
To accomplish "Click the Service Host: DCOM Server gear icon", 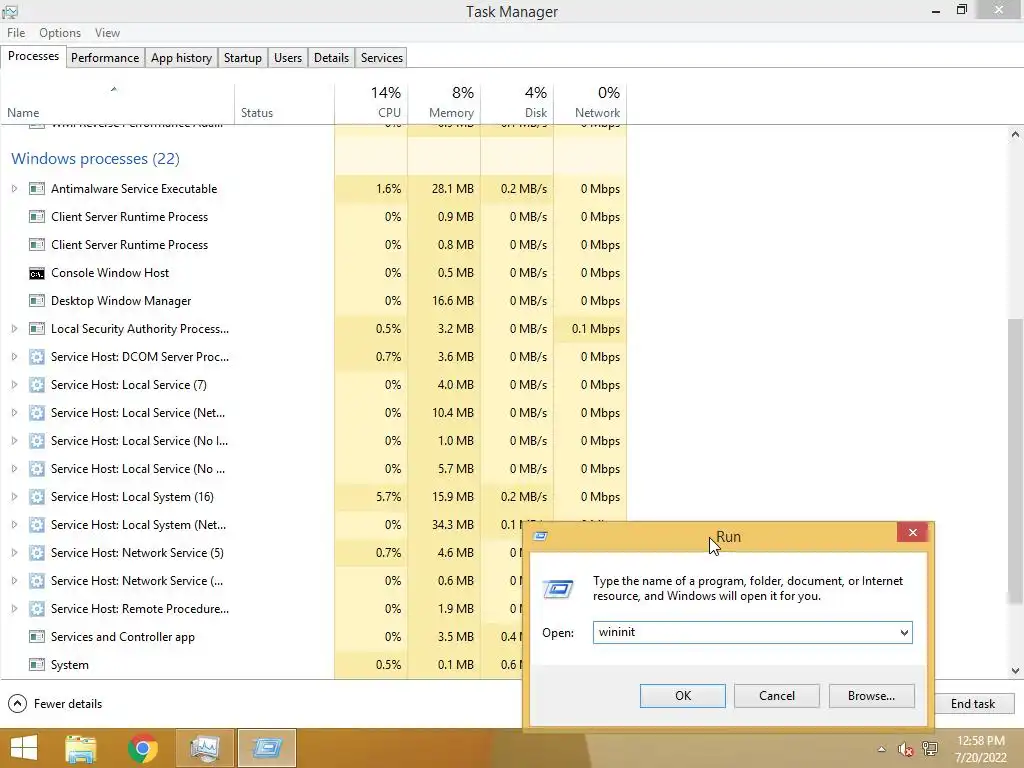I will (x=37, y=357).
